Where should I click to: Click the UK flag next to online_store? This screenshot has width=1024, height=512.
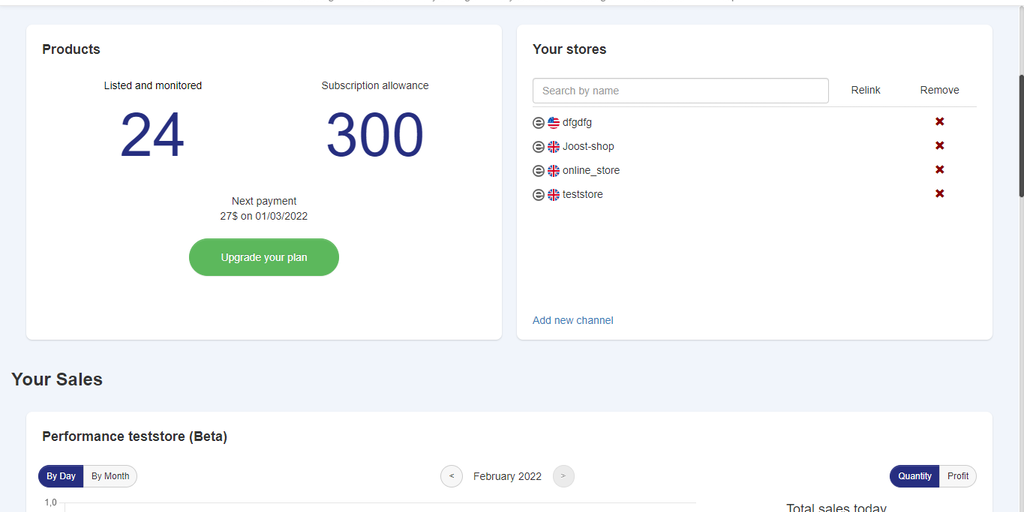coord(554,171)
